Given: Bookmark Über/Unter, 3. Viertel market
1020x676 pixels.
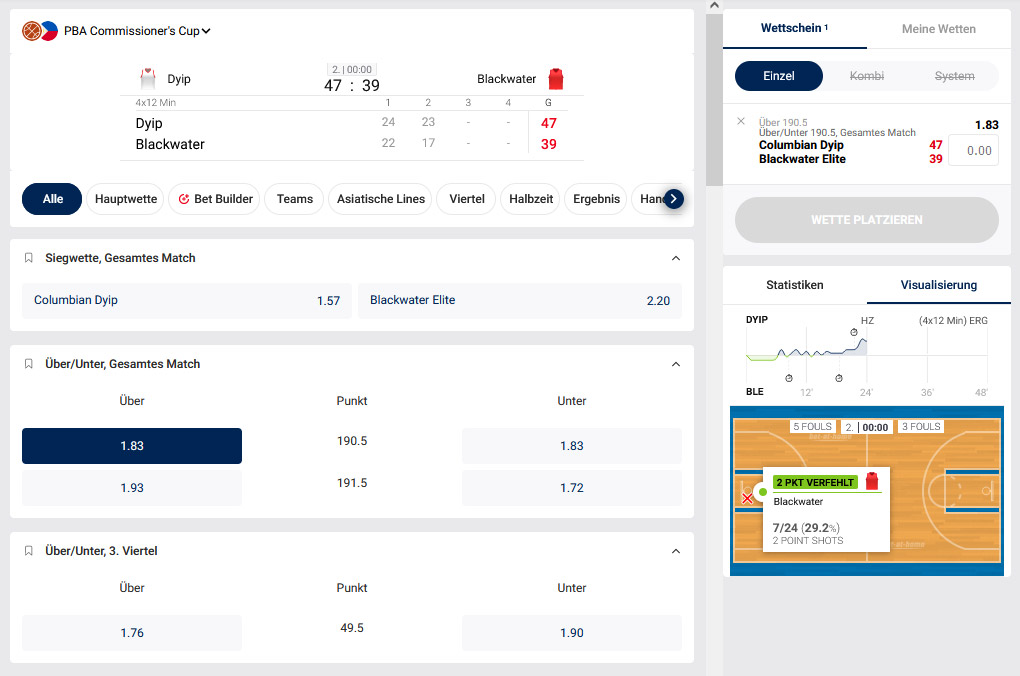Looking at the screenshot, I should [x=29, y=551].
